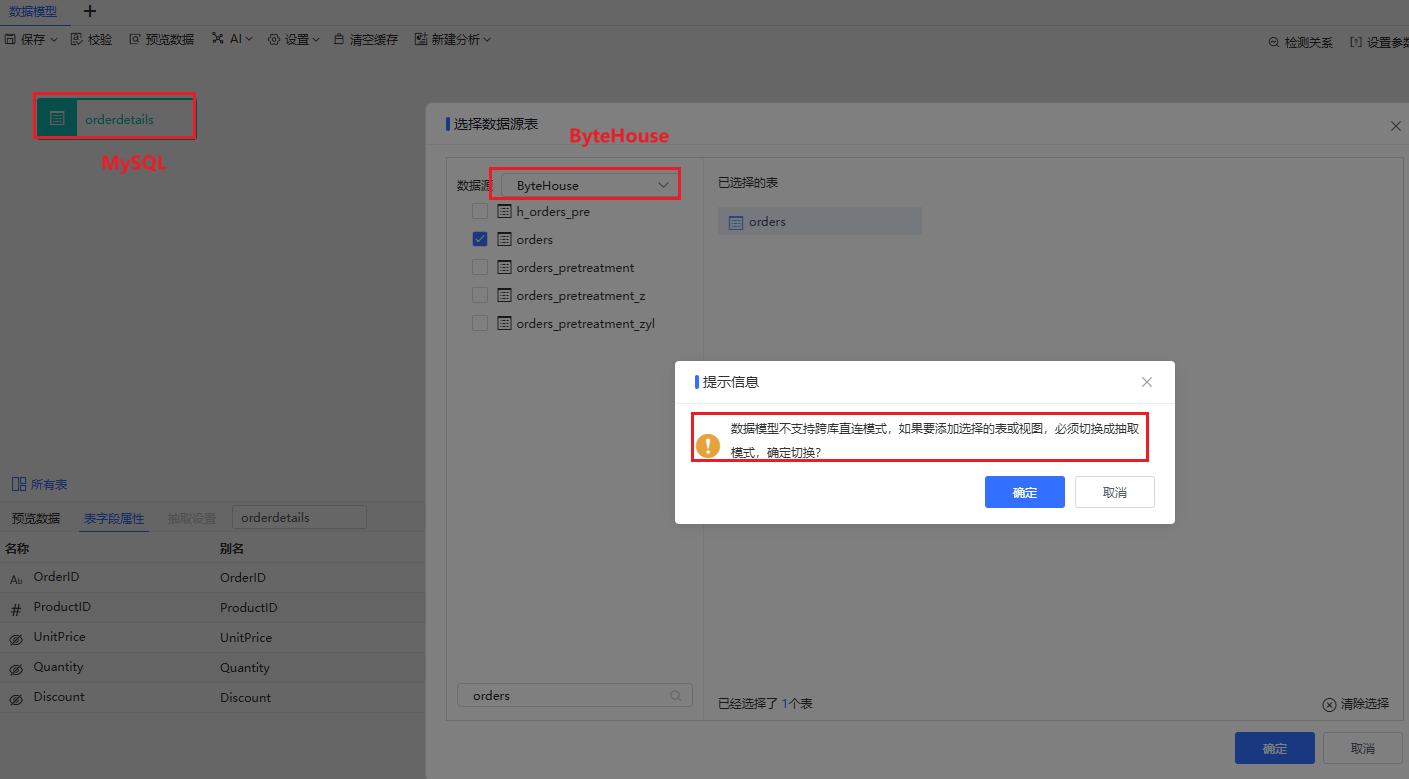This screenshot has height=779, width=1409.
Task: Confirm switching with 确定 in 提示信息
Action: pyautogui.click(x=1024, y=492)
